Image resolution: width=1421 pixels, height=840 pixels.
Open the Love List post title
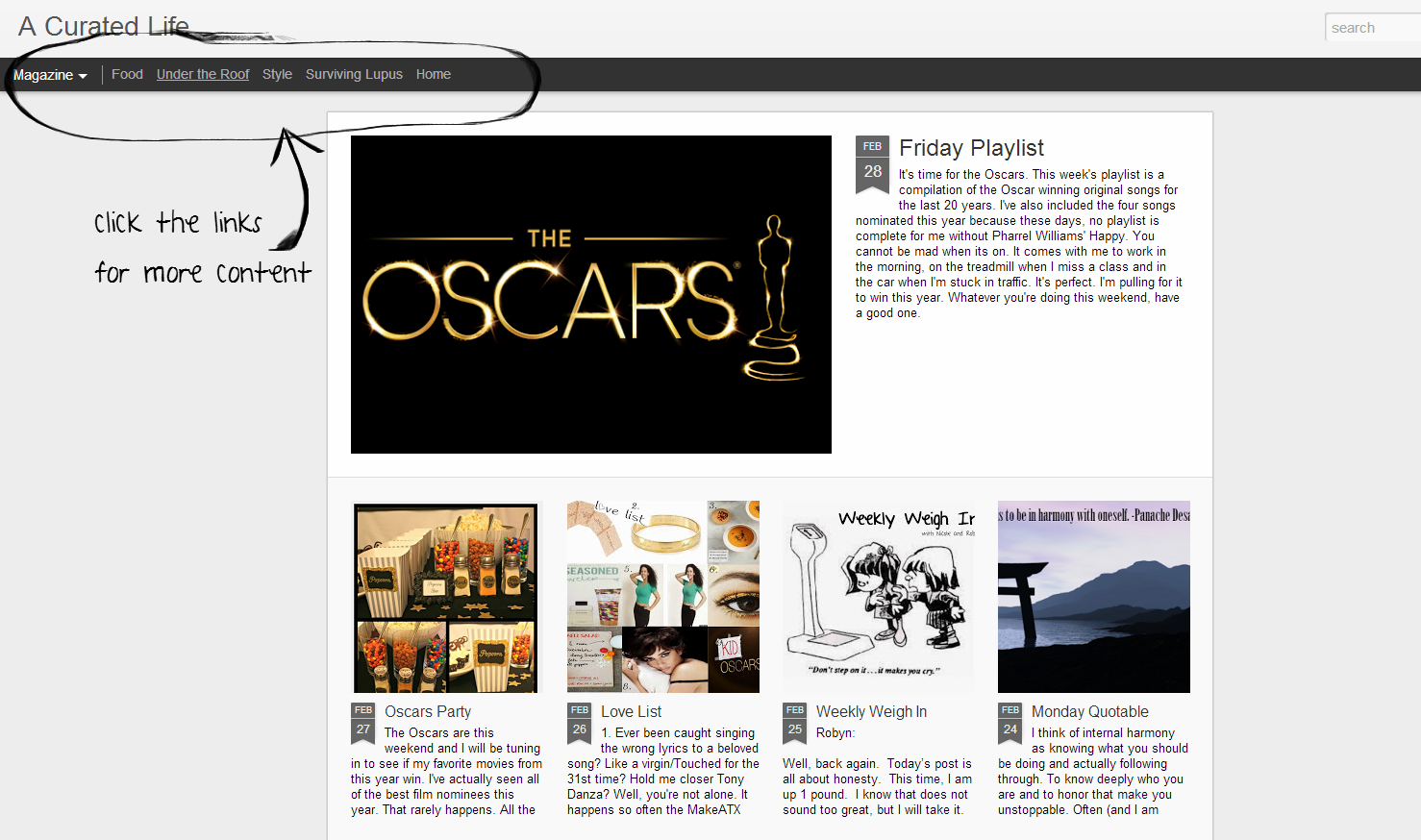coord(631,711)
